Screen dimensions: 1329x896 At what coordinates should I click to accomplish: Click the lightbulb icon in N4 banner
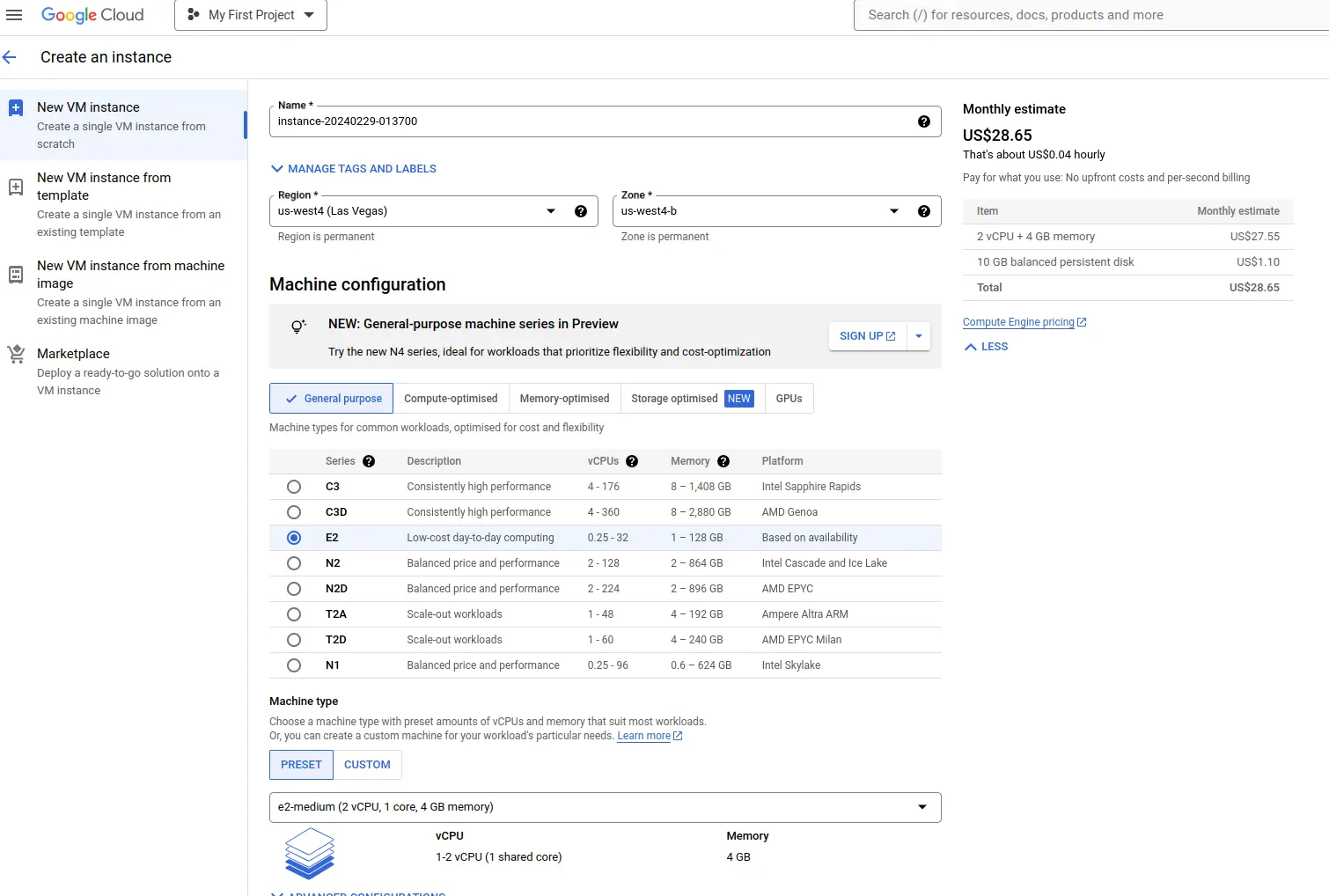click(298, 327)
